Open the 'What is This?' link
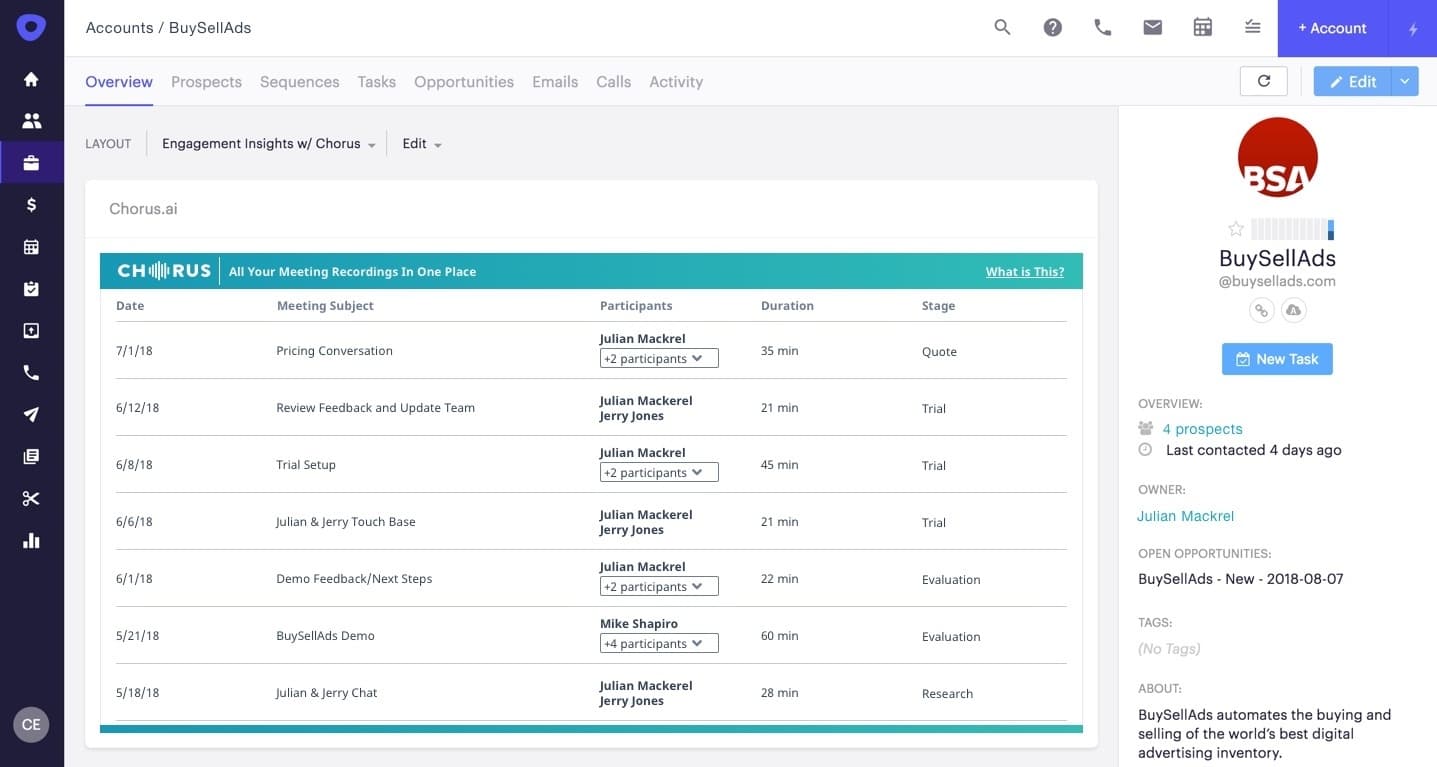 1024,272
